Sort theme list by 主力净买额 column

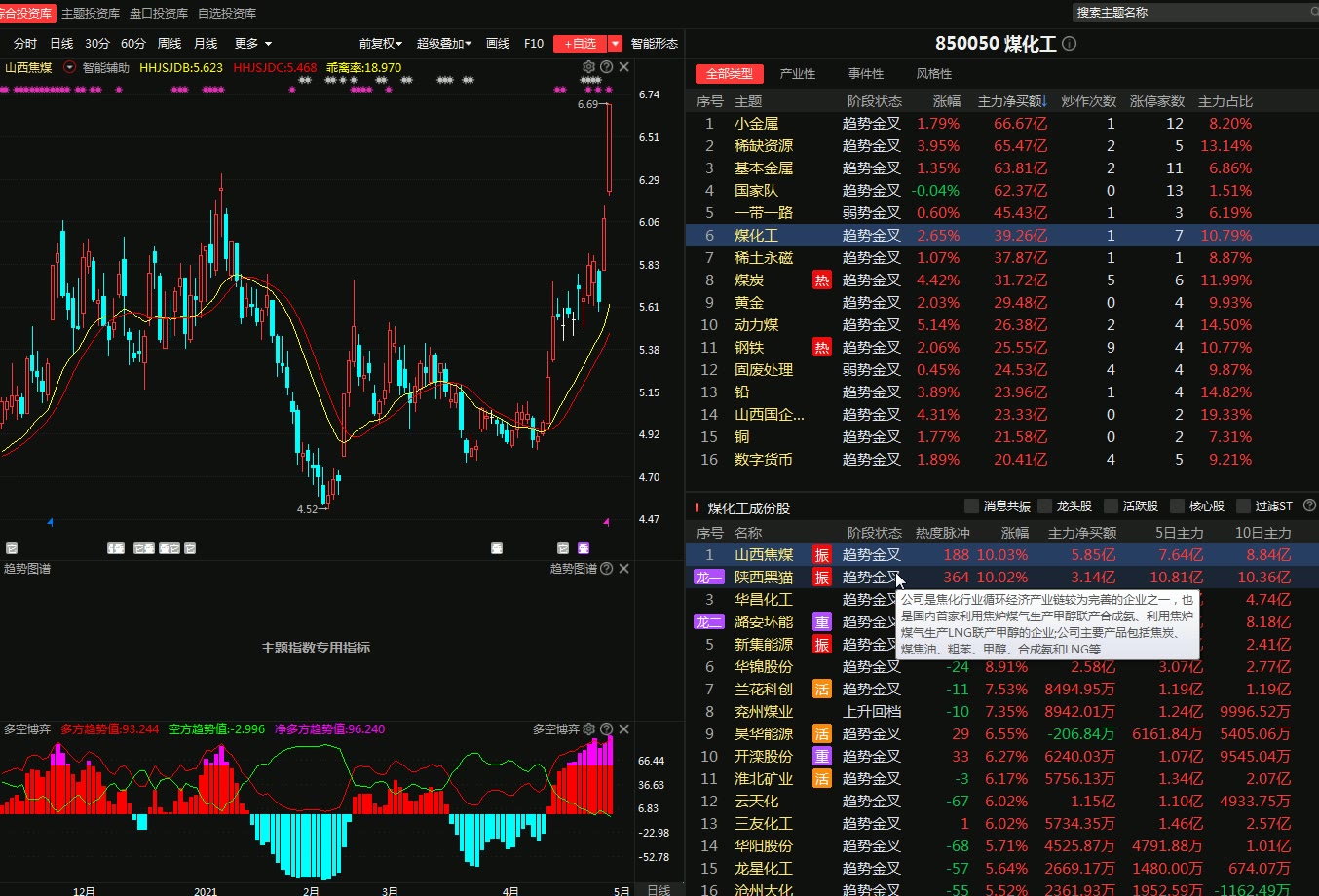(1013, 101)
